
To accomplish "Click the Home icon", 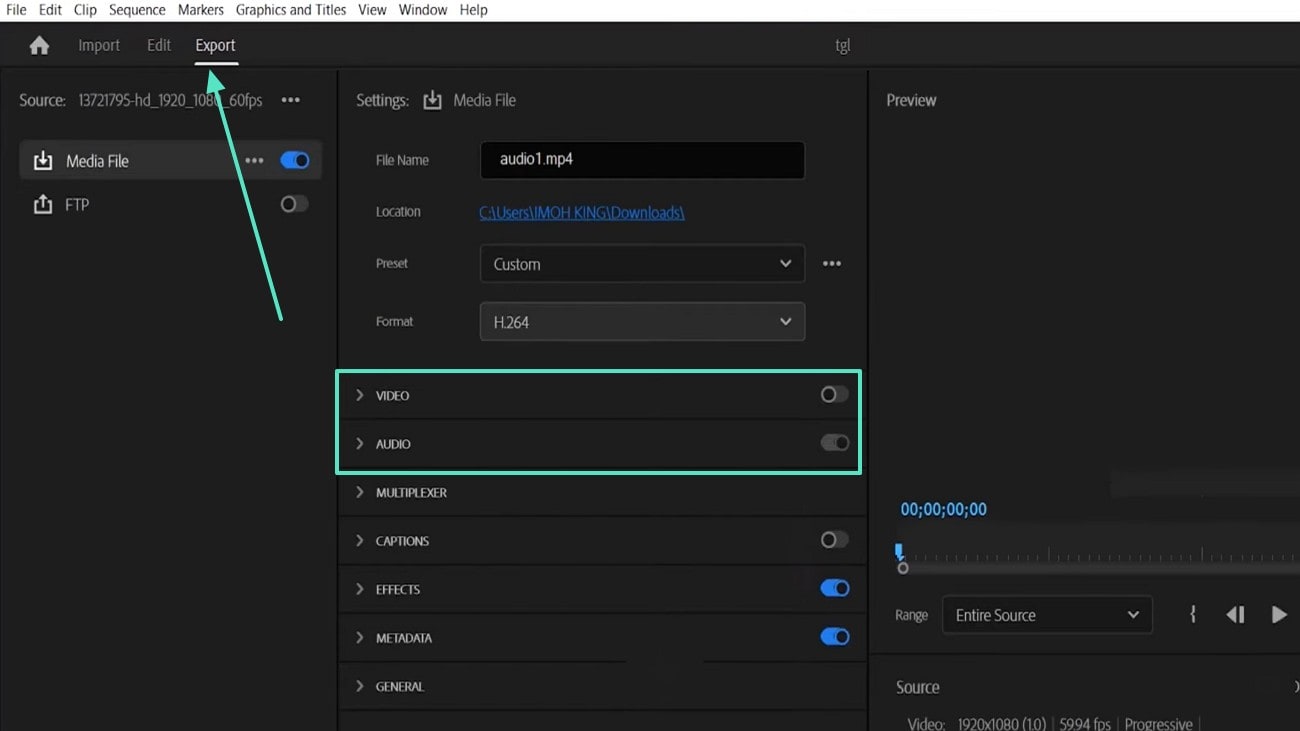I will tap(38, 45).
